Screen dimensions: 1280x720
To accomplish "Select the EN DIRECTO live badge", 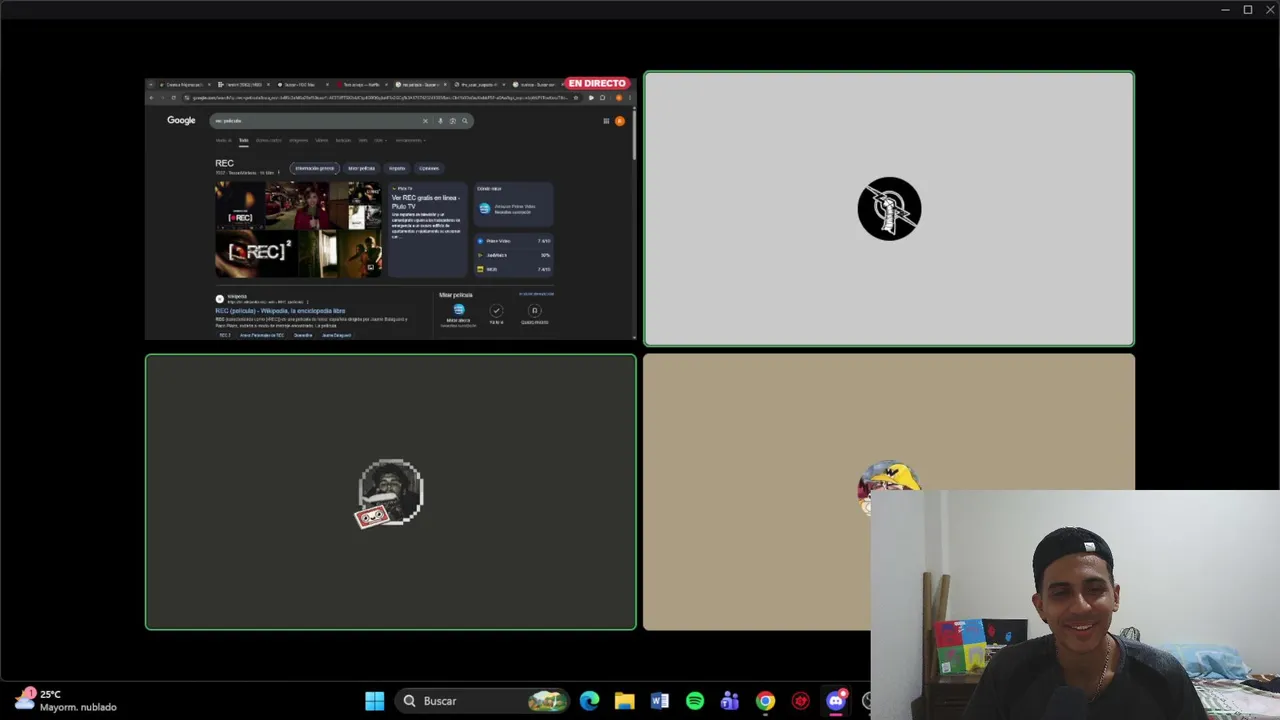I will (597, 83).
